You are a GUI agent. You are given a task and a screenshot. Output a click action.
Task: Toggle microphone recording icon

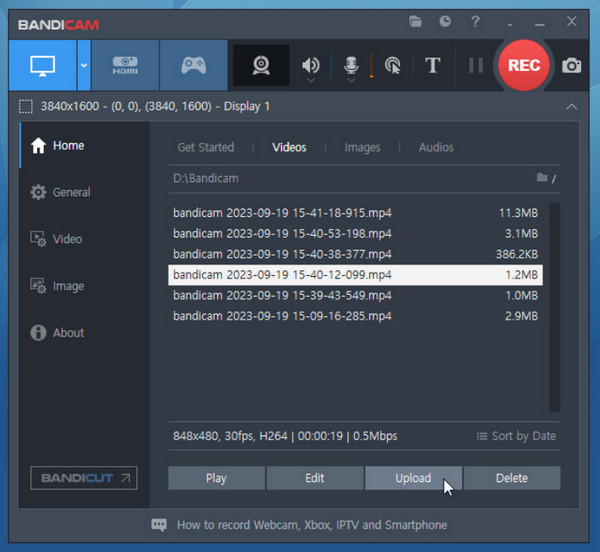(x=351, y=65)
